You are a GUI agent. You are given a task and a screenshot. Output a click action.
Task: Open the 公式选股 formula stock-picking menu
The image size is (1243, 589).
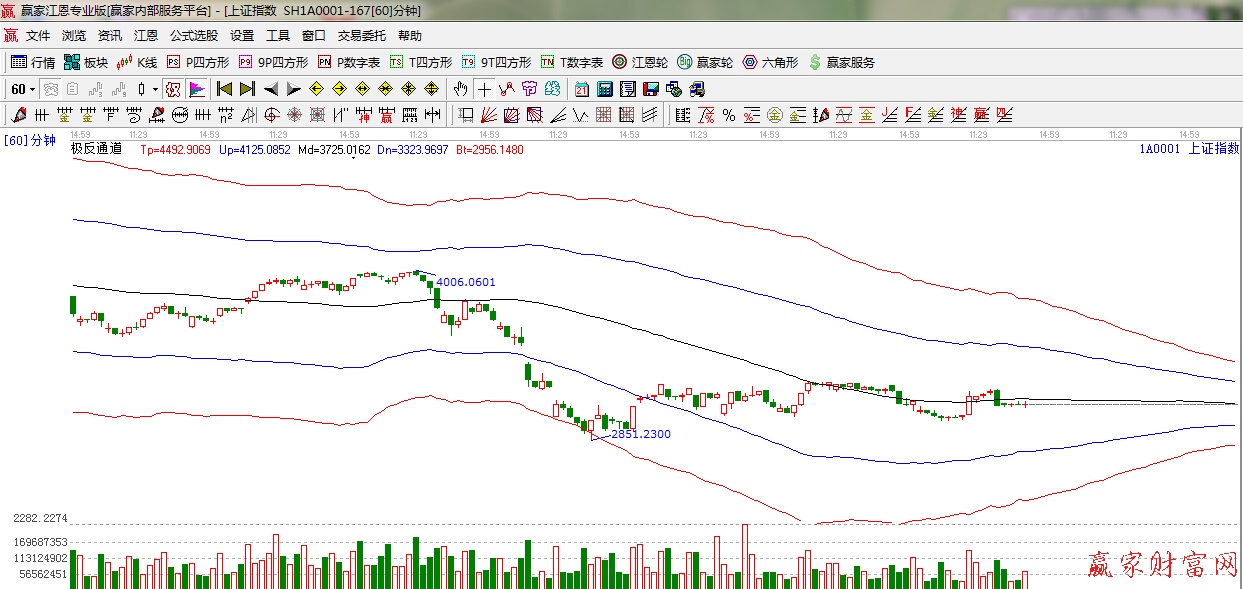193,35
